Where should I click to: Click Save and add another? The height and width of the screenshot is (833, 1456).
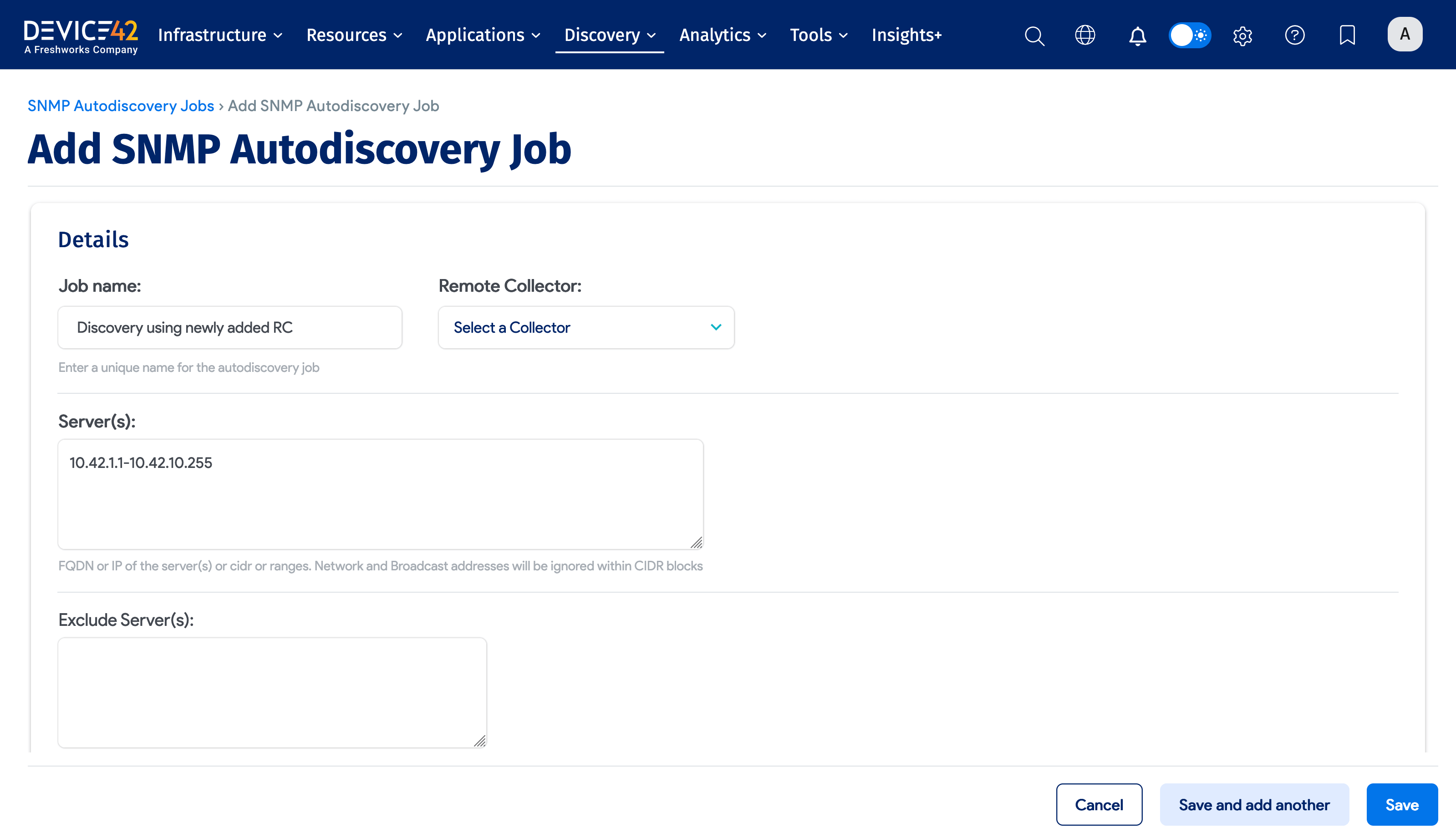click(1254, 804)
